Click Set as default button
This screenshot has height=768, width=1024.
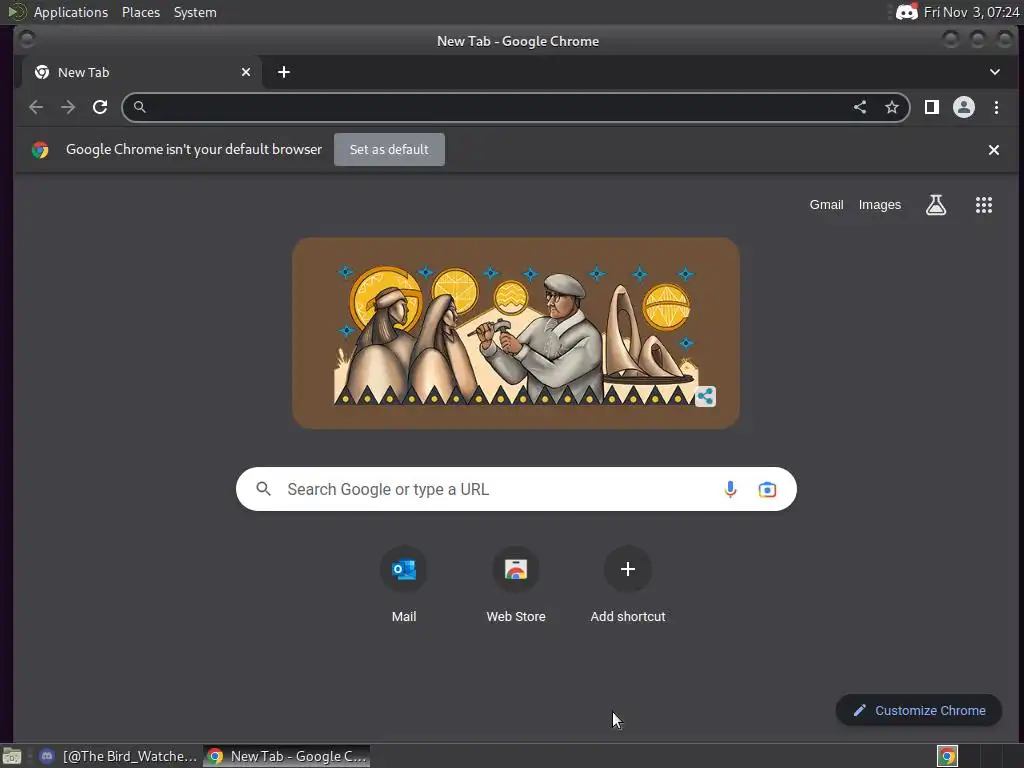(389, 150)
